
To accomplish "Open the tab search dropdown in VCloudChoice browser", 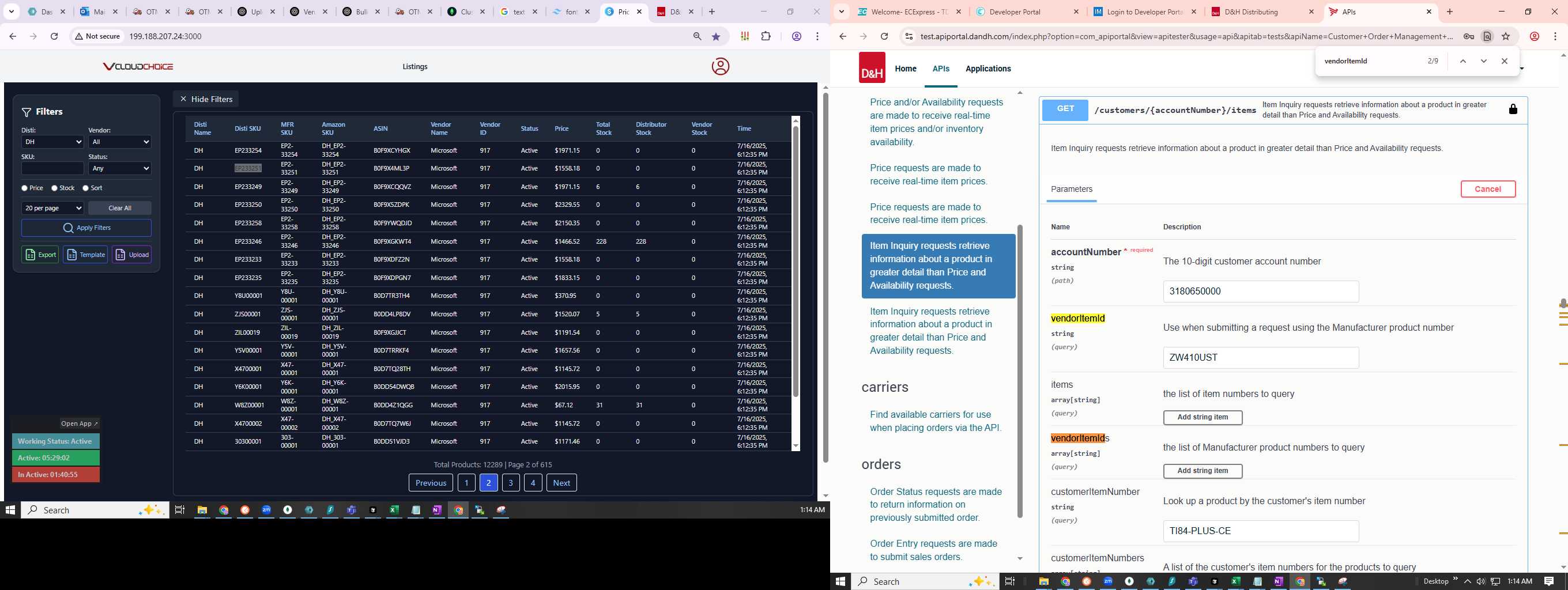I will pos(11,12).
